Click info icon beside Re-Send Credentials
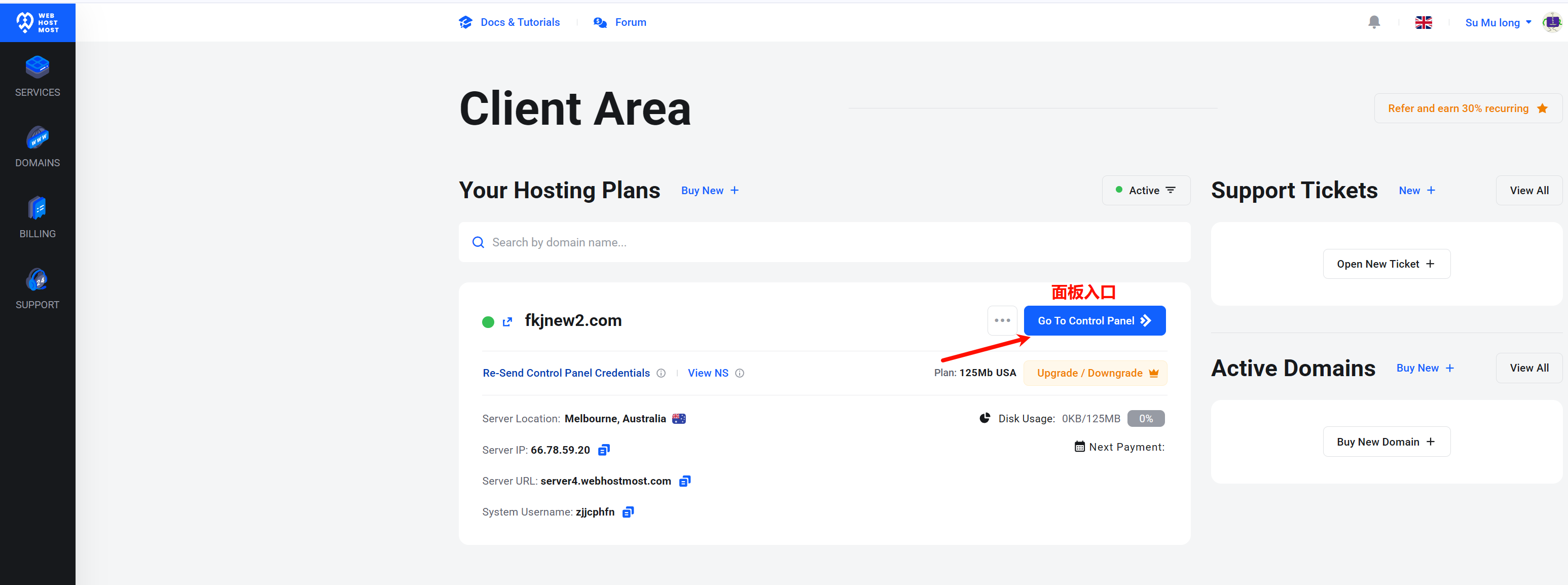The image size is (1568, 585). coord(661,373)
